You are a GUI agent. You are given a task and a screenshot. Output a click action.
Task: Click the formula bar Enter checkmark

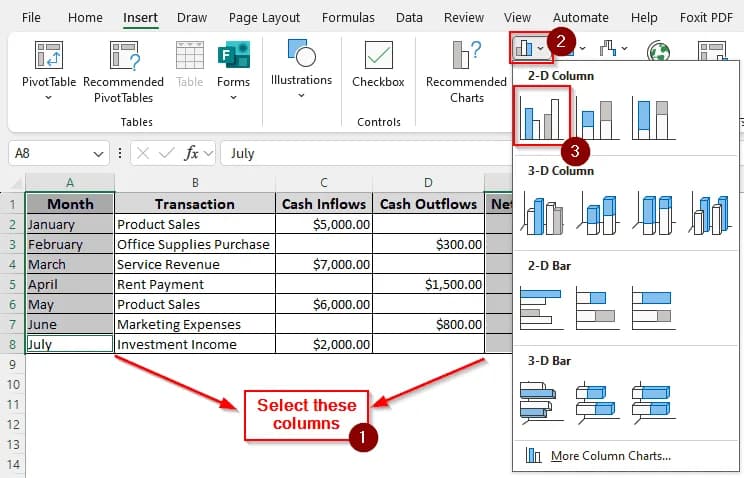[166, 153]
